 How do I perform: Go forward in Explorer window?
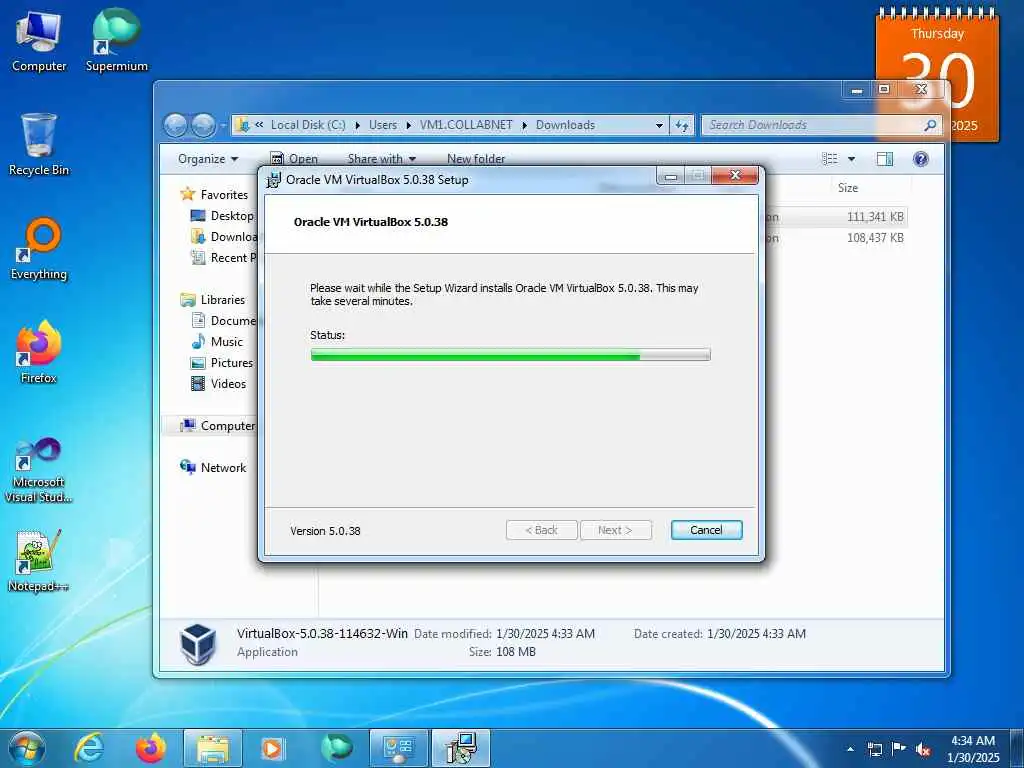203,125
